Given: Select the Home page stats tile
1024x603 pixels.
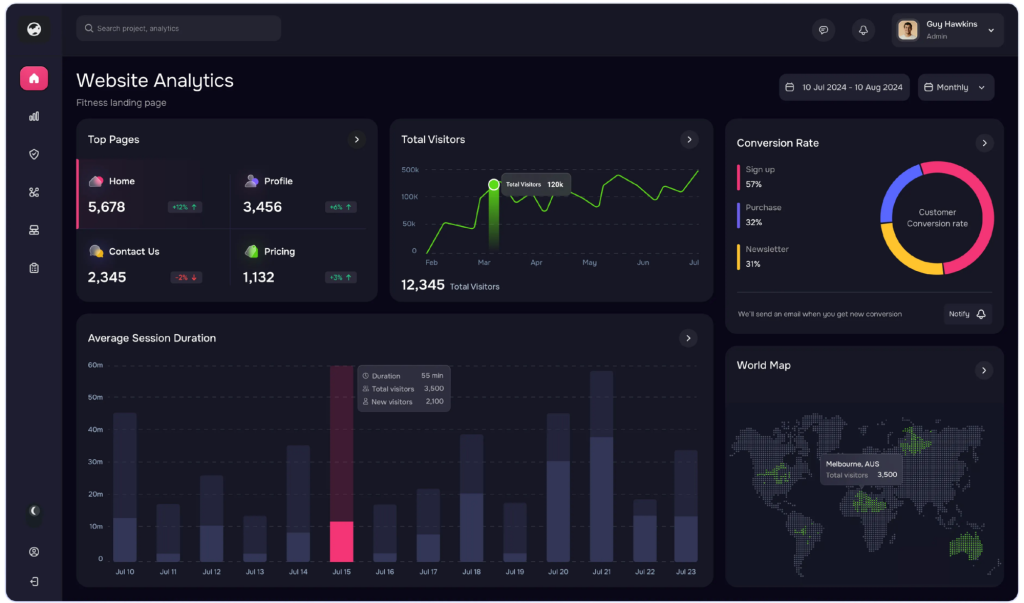Looking at the screenshot, I should pyautogui.click(x=150, y=194).
